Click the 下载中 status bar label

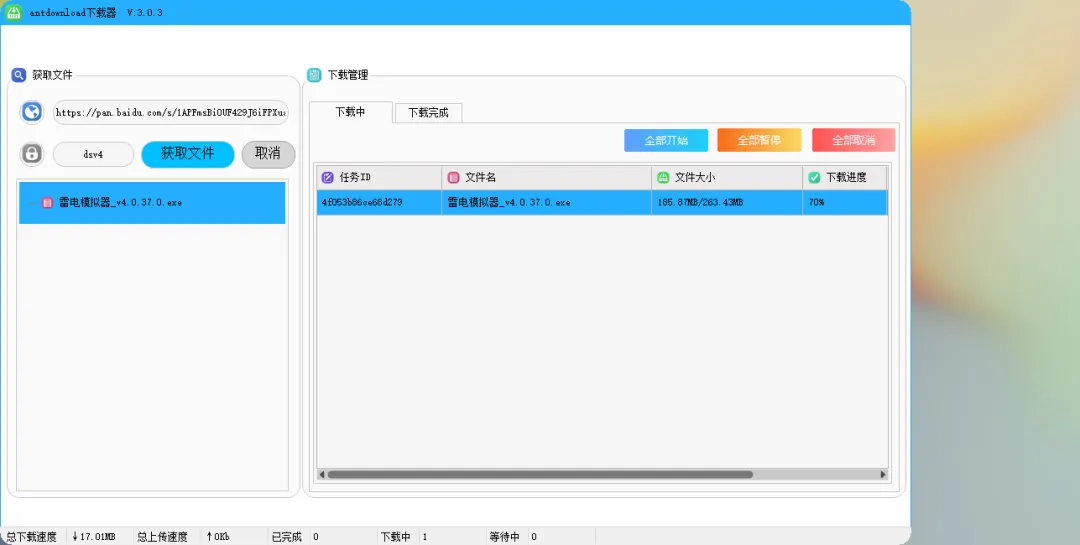tap(395, 537)
